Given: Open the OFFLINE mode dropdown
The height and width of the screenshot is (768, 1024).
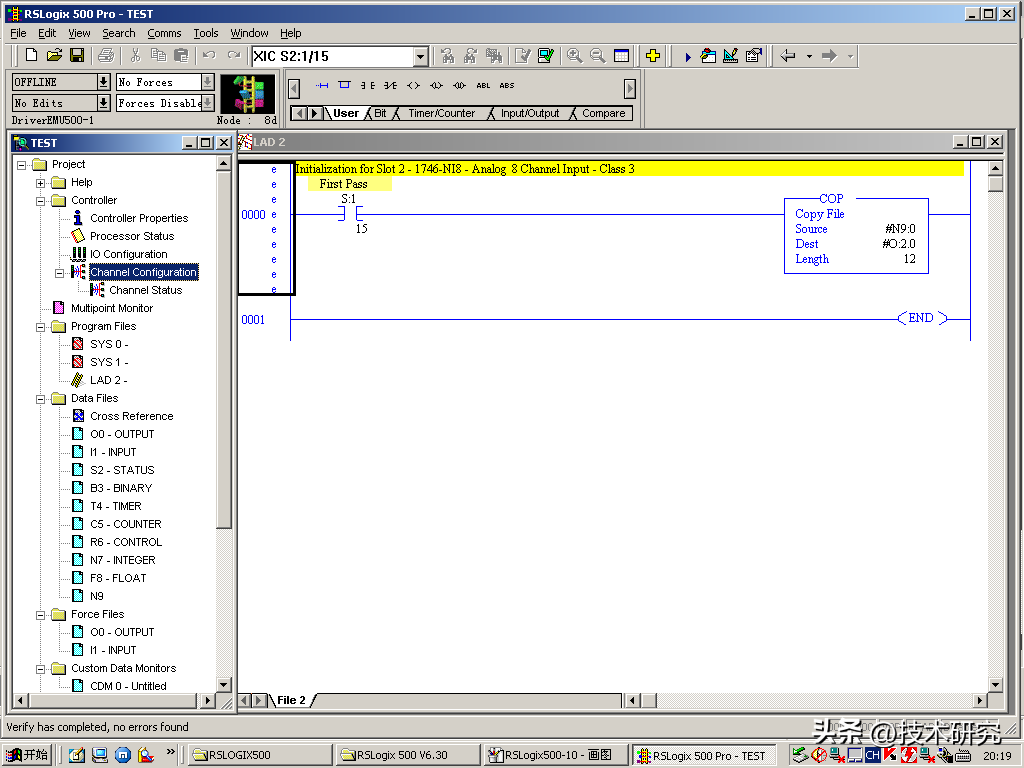Looking at the screenshot, I should pos(103,82).
